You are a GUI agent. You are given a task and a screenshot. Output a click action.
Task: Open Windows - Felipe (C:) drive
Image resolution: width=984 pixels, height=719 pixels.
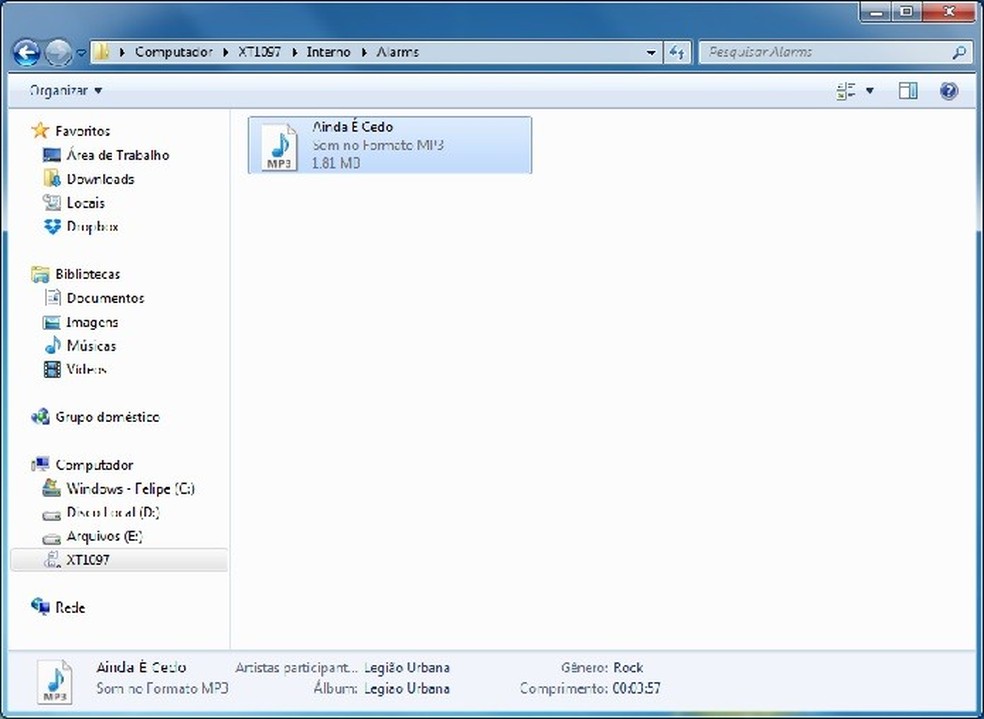[131, 489]
